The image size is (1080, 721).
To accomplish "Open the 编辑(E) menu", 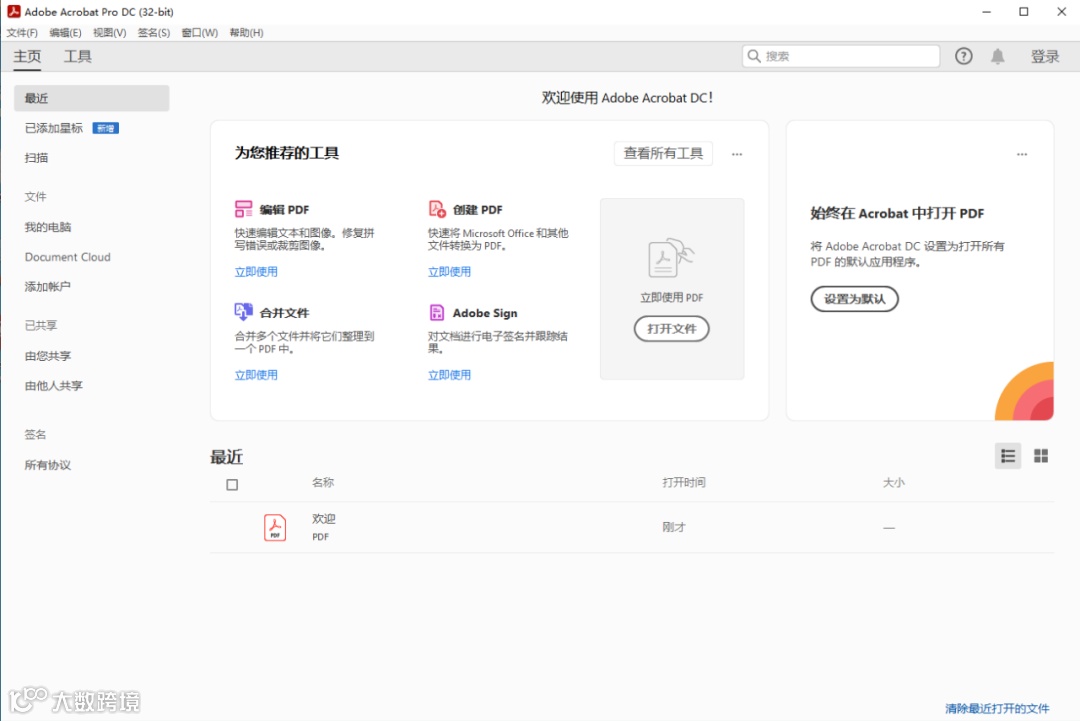I will point(65,32).
